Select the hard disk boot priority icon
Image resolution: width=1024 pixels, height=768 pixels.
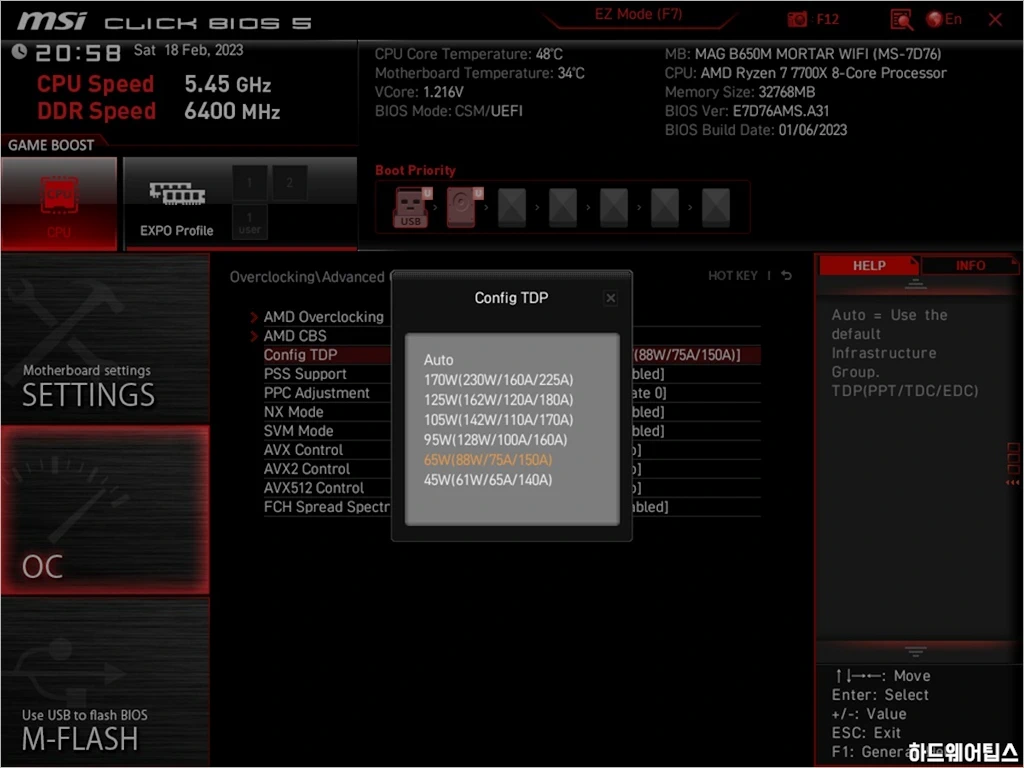click(464, 207)
